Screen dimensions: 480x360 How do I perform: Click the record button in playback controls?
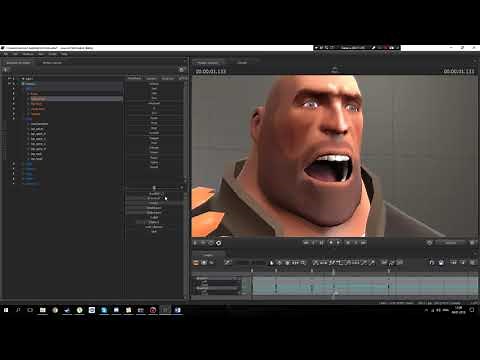point(331,243)
